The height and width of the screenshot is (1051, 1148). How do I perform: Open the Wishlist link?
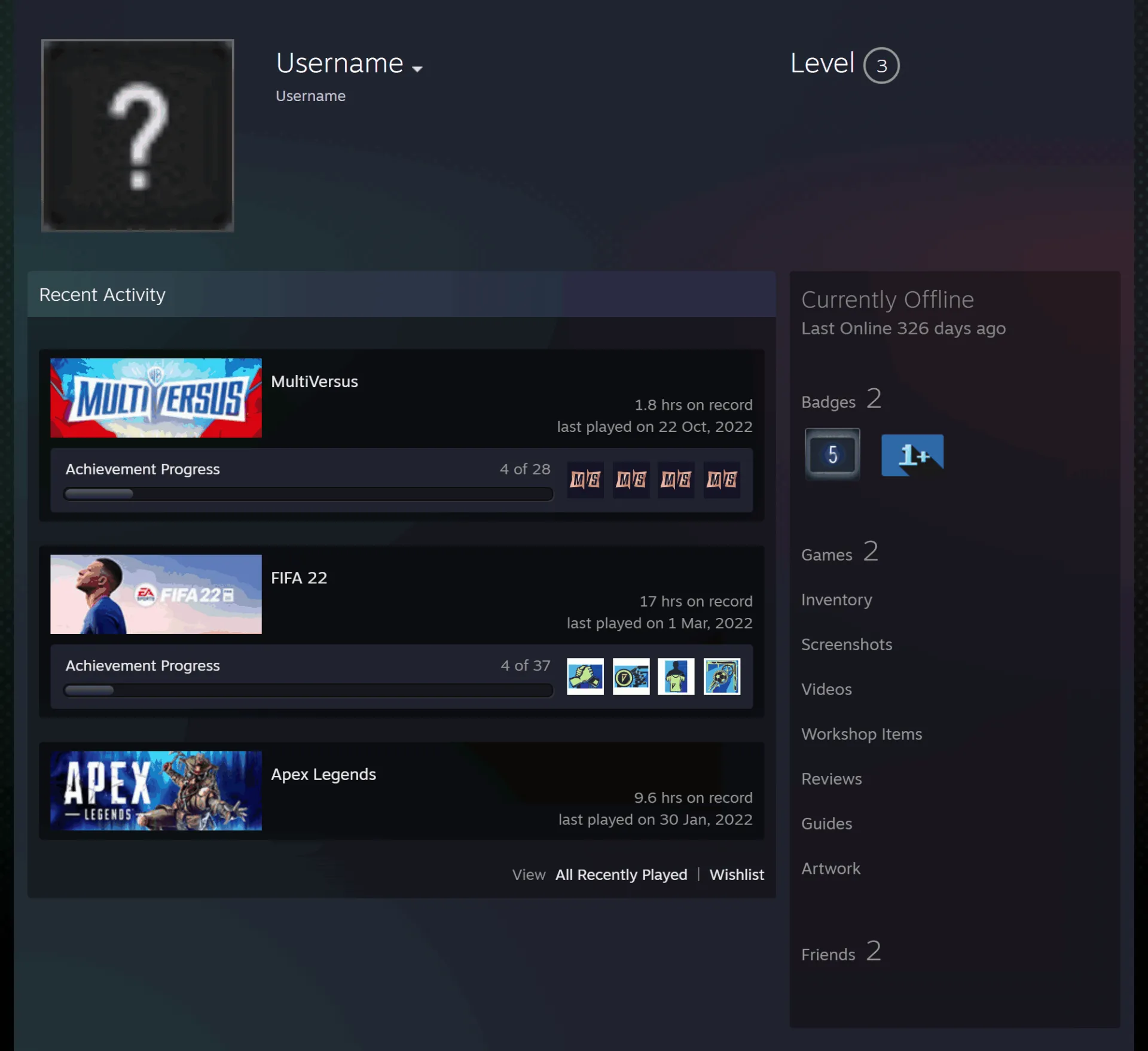[737, 875]
